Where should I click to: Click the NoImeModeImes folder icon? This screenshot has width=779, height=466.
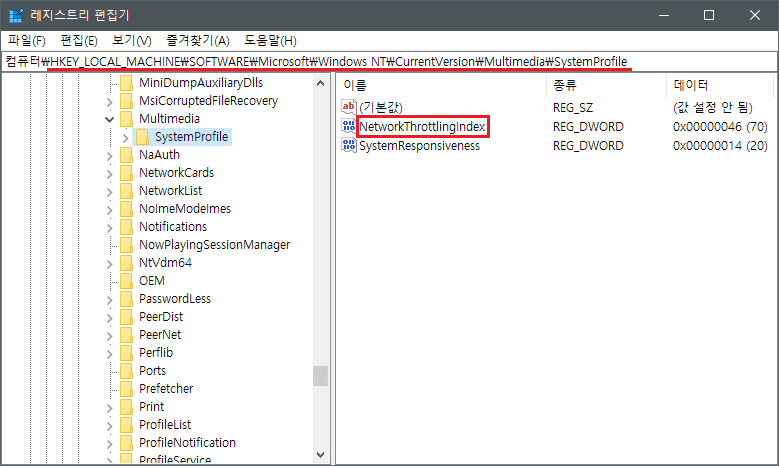[x=127, y=209]
